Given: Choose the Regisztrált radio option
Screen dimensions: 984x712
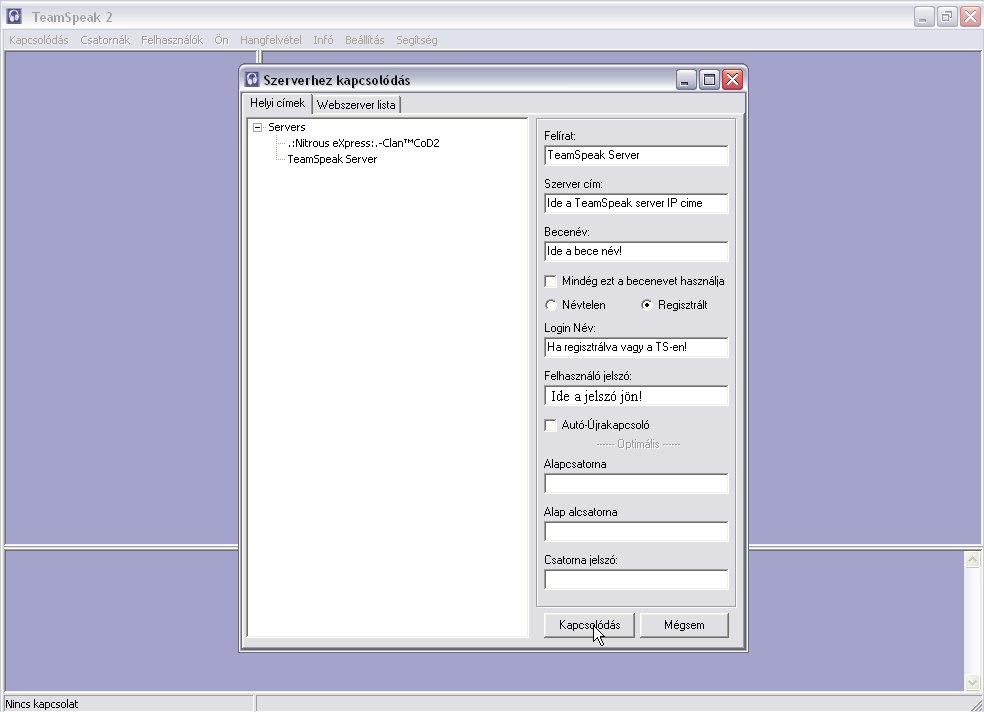Looking at the screenshot, I should click(x=647, y=305).
